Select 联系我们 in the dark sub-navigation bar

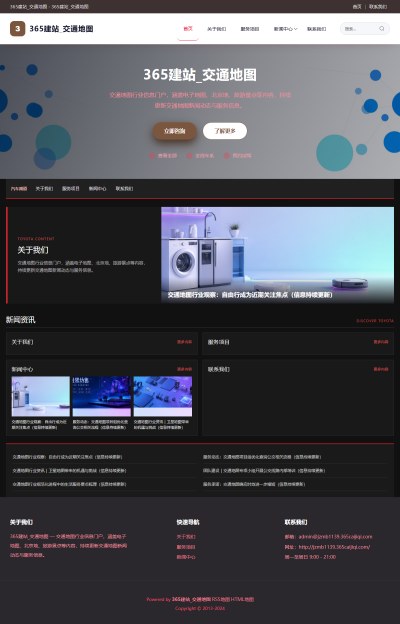124,189
